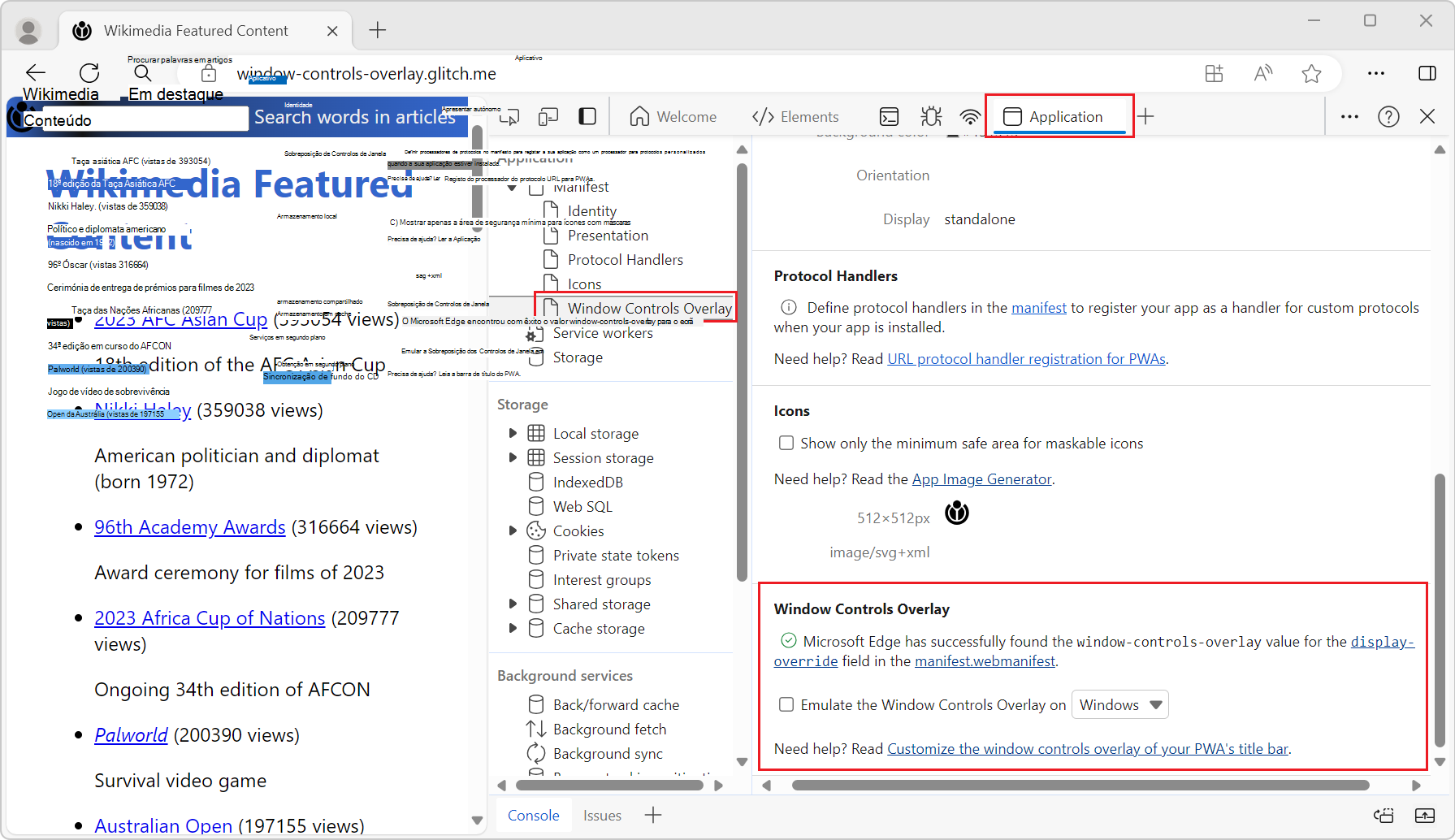Viewport: 1455px width, 840px height.
Task: Open the Windows platform dropdown
Action: point(1120,704)
